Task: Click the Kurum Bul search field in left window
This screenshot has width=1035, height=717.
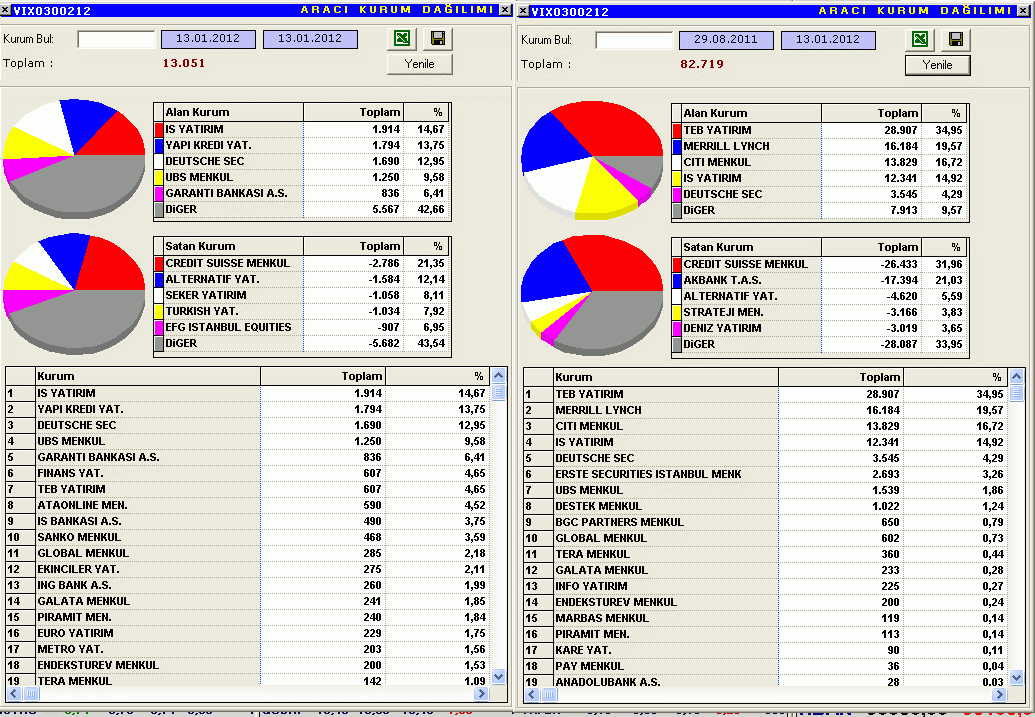Action: [116, 40]
